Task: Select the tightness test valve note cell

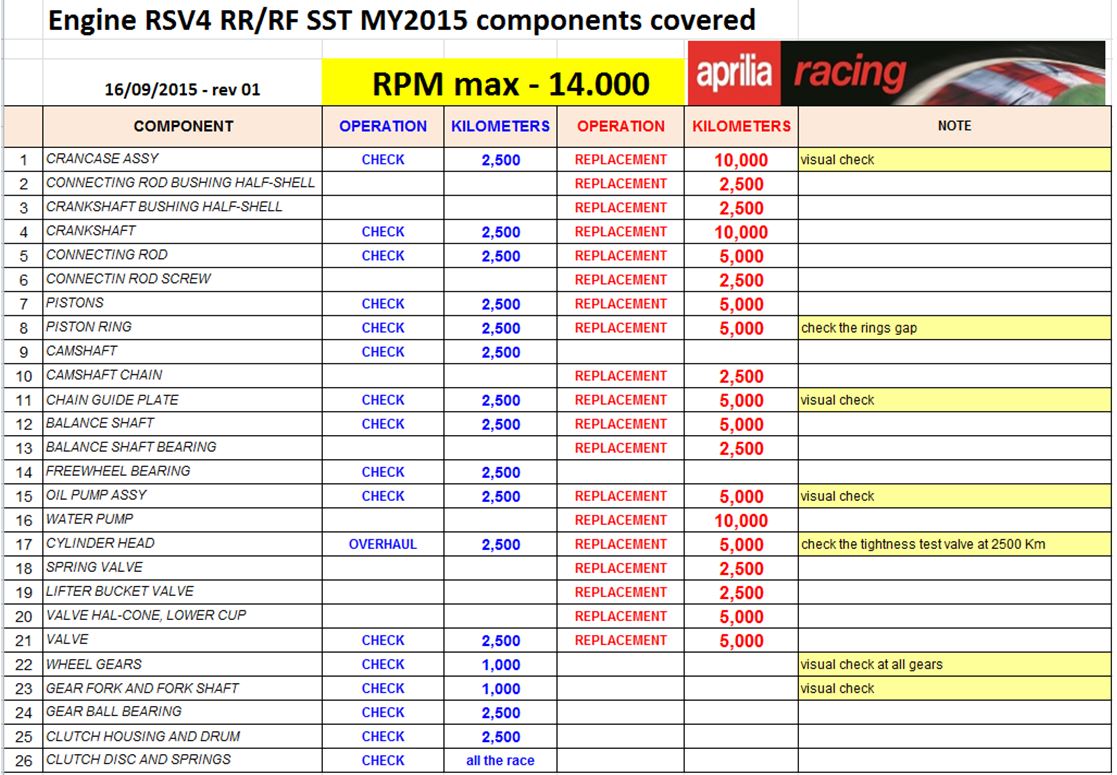Action: coord(954,545)
